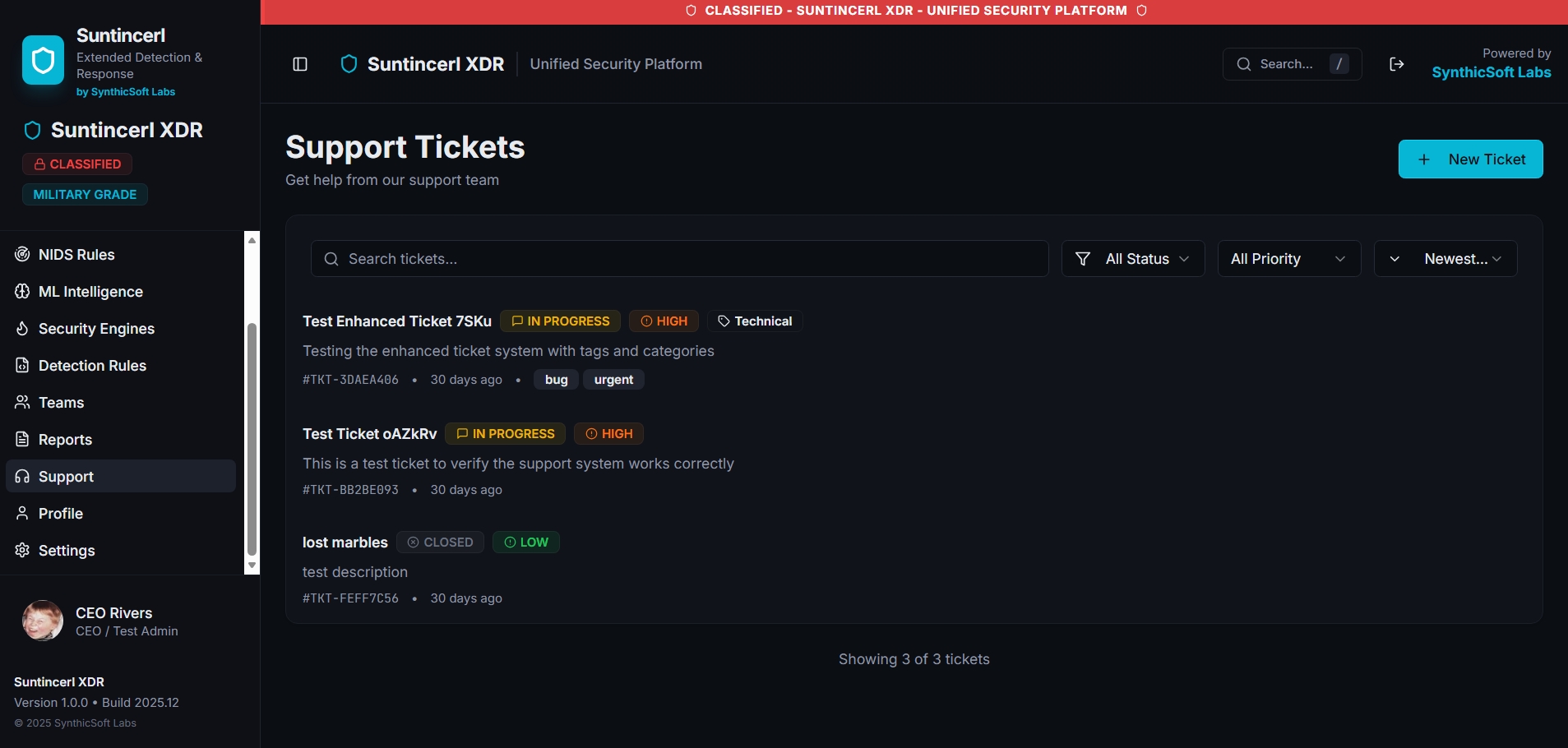
Task: Follow the SynthicSoft Labs link
Action: [x=1491, y=72]
